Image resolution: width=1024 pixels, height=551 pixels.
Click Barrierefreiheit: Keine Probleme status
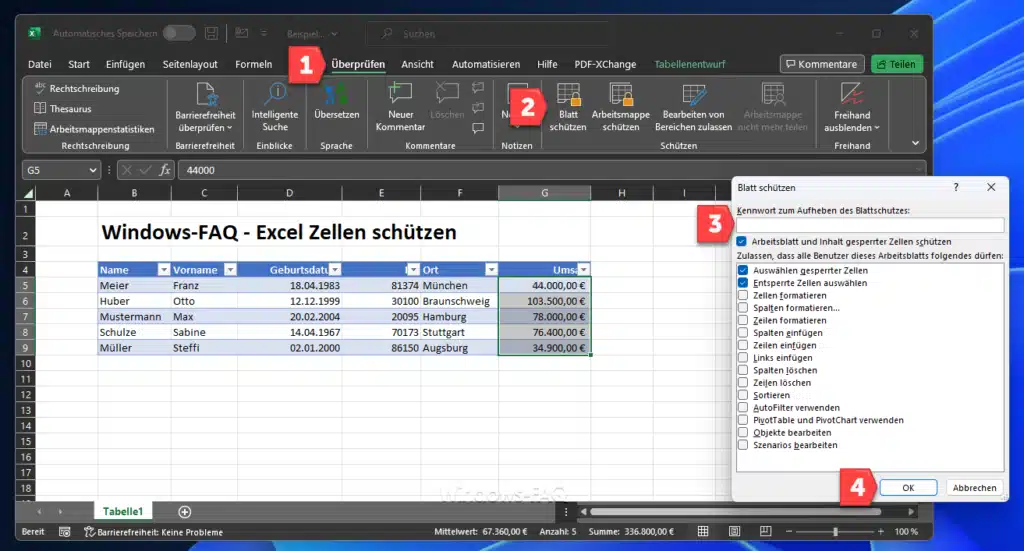[x=154, y=532]
